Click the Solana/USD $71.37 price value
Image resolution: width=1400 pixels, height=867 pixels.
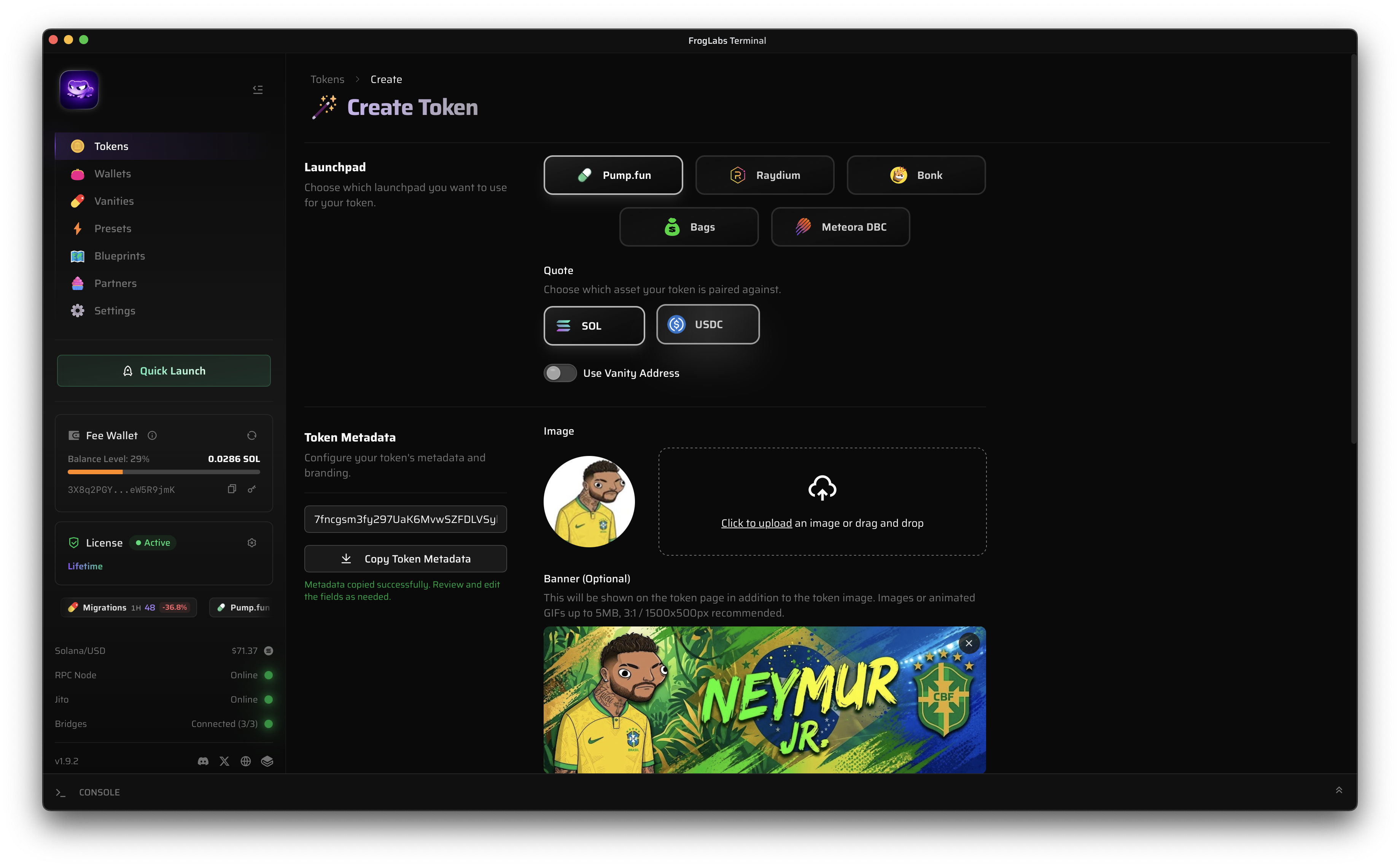pos(245,652)
